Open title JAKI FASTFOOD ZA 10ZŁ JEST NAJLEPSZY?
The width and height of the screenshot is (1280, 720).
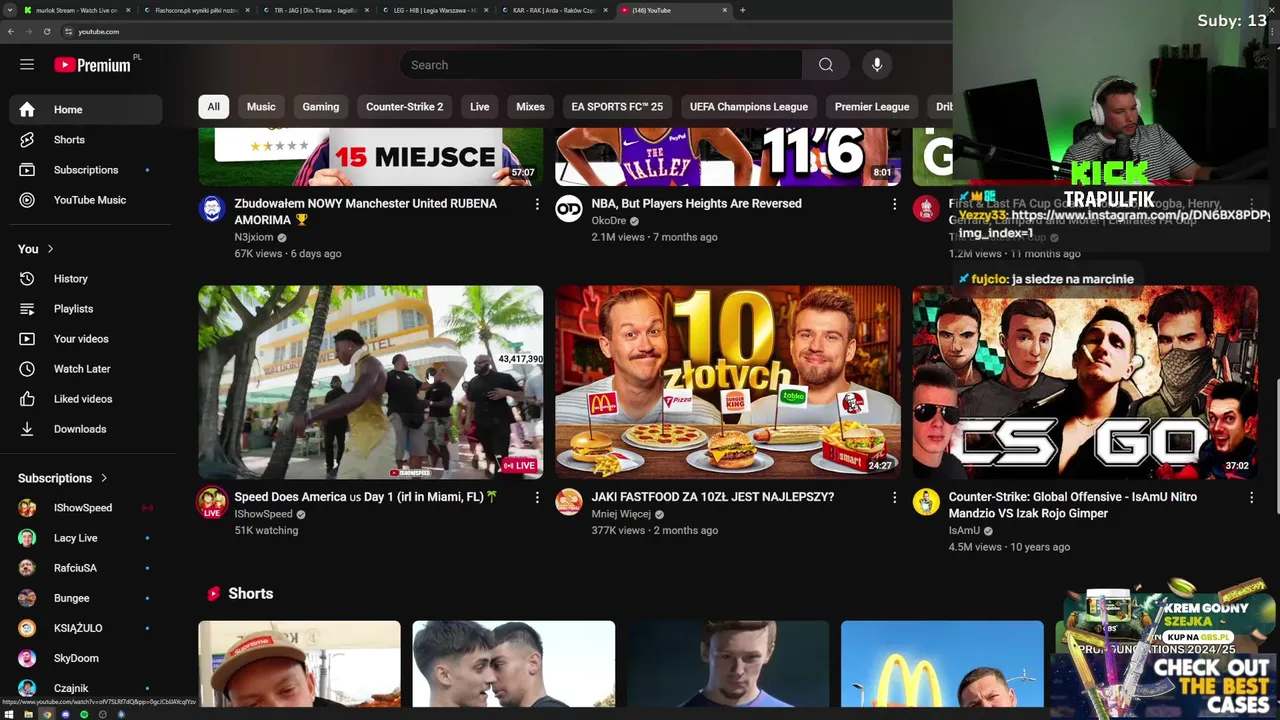[x=712, y=497]
